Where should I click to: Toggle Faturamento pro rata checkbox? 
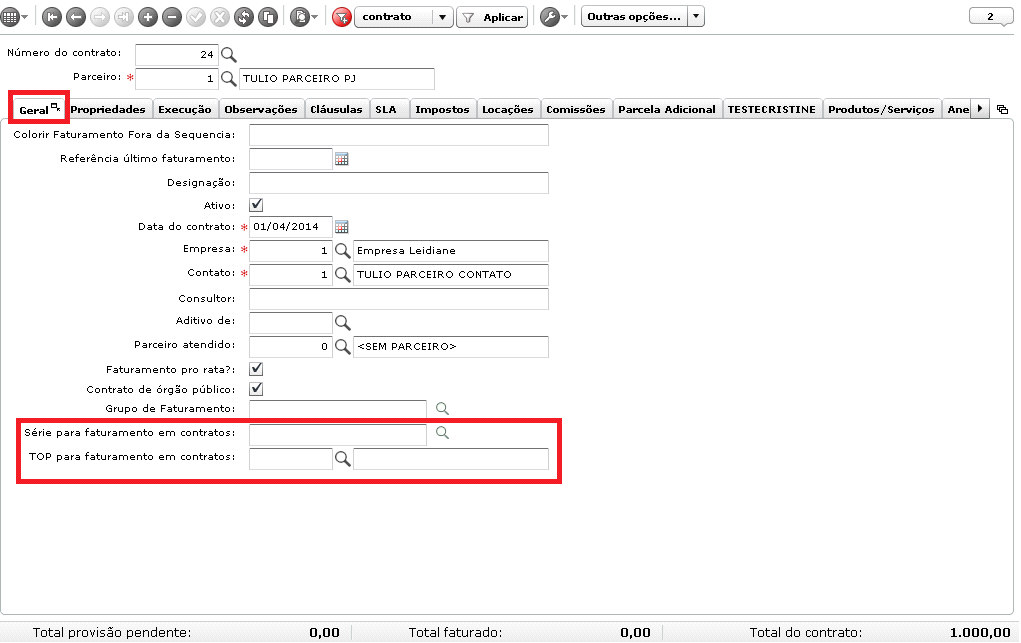[257, 369]
